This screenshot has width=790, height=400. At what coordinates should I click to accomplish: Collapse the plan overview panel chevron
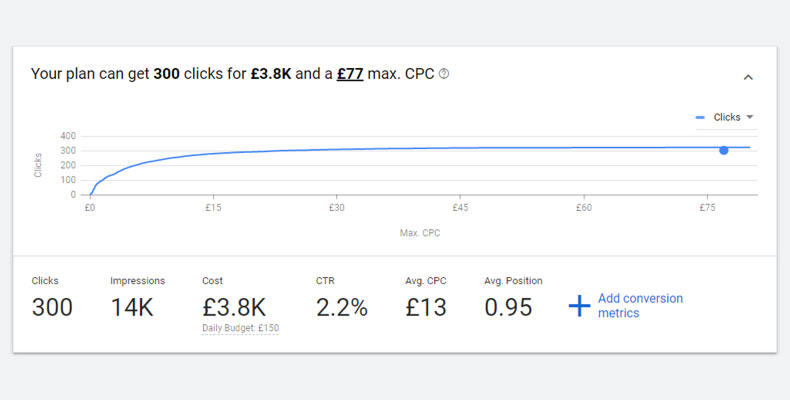coord(748,77)
